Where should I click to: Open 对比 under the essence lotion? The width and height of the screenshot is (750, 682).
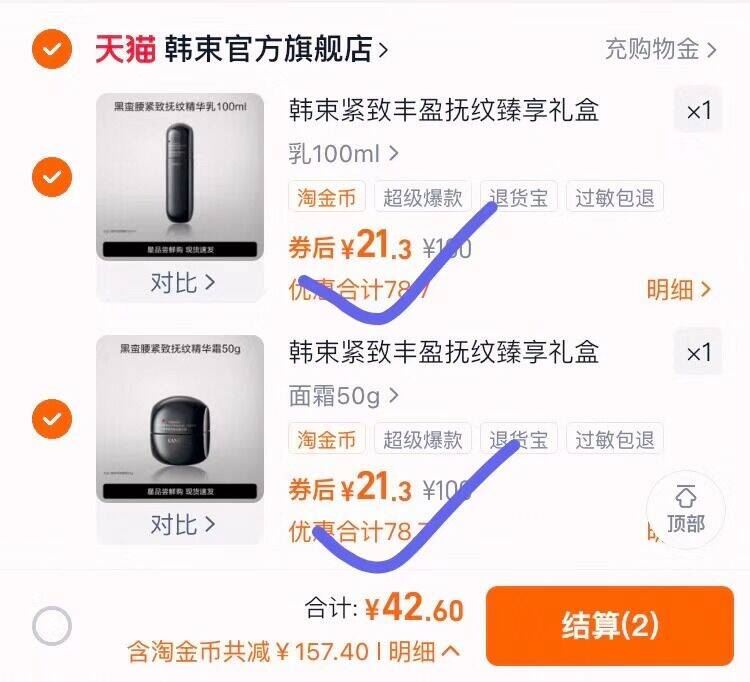[181, 283]
